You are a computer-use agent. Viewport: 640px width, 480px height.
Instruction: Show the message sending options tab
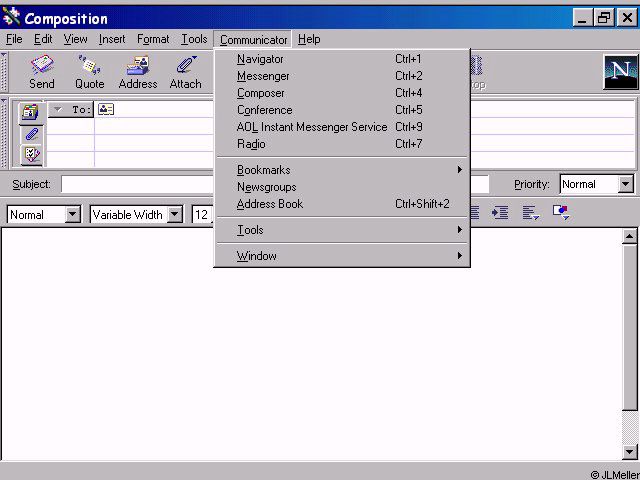click(31, 155)
